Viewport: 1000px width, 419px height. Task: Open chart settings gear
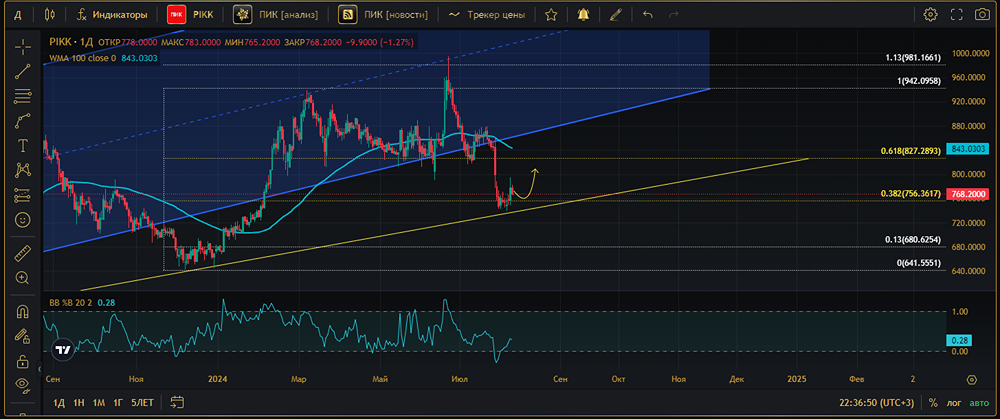coord(930,14)
